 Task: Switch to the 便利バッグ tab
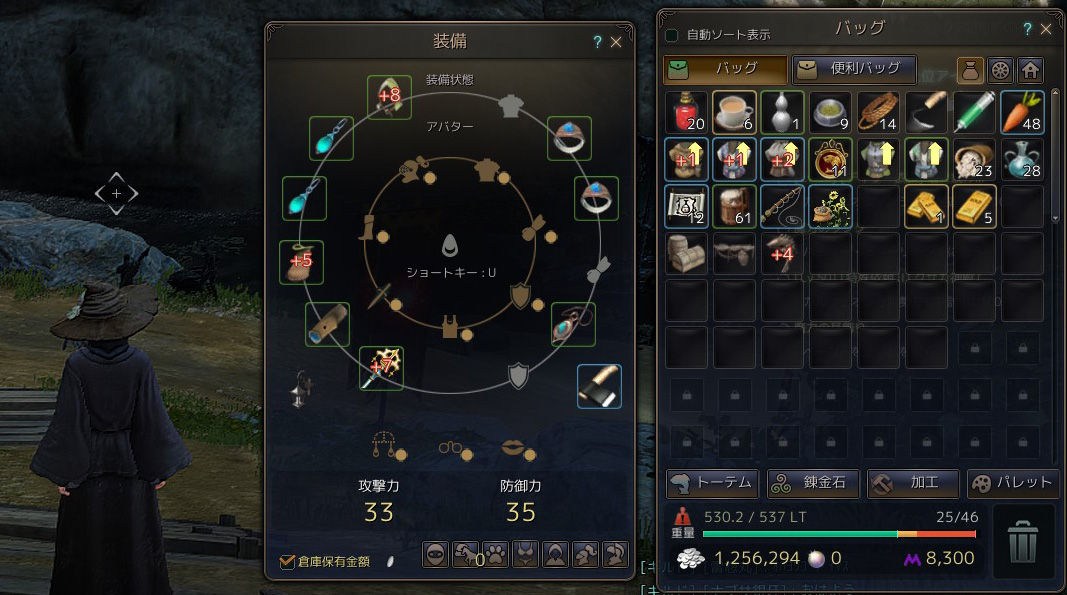(x=854, y=69)
